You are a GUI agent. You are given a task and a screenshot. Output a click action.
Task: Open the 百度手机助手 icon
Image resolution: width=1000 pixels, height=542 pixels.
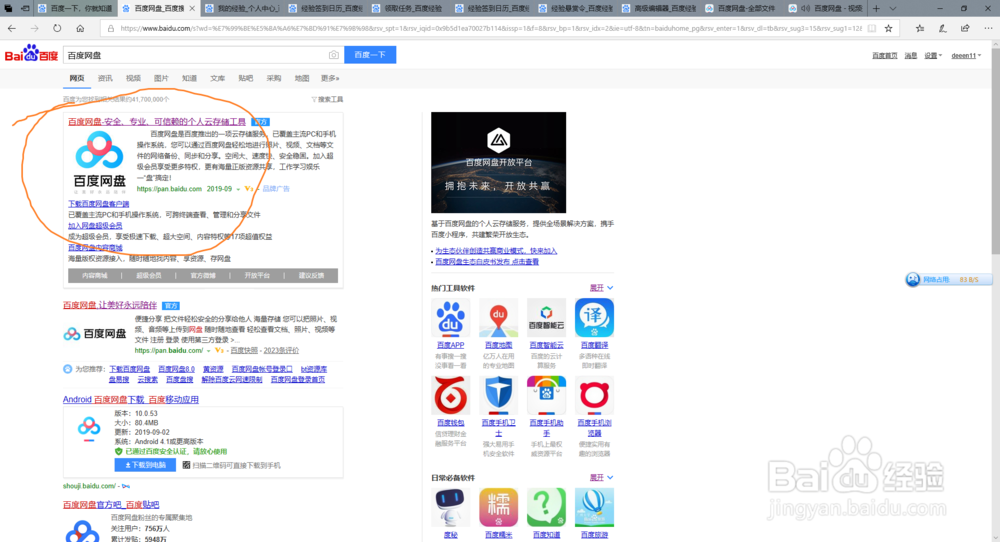click(x=546, y=395)
